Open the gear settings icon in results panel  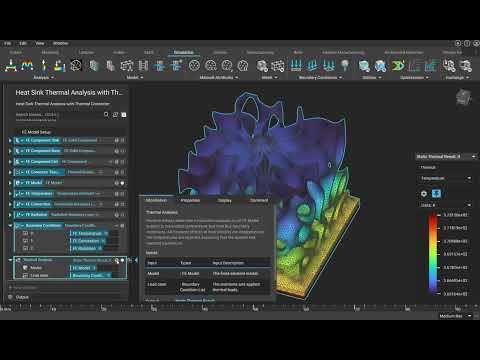click(424, 193)
